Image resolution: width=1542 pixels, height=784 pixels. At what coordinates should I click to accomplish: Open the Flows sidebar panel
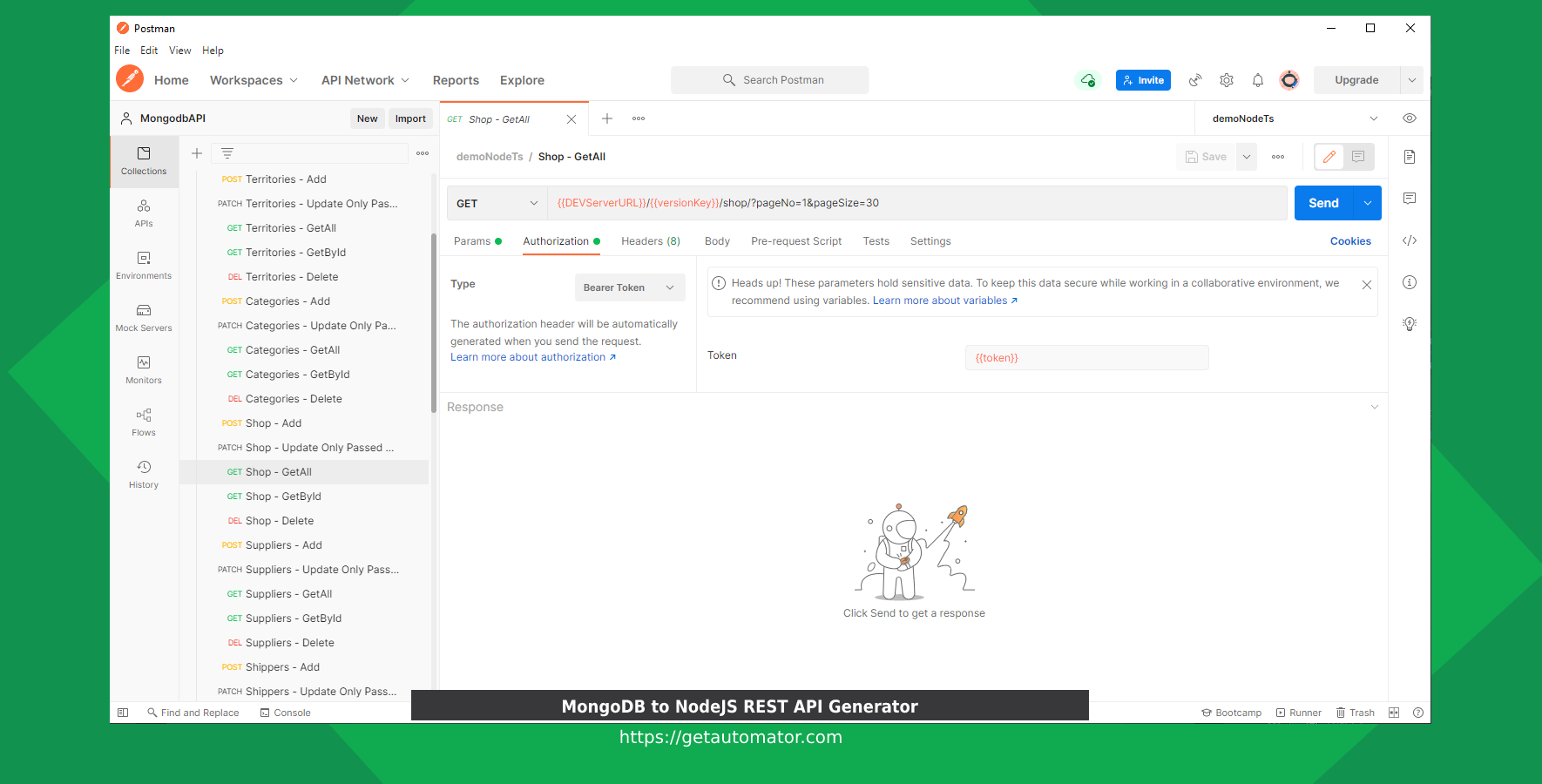coord(144,422)
